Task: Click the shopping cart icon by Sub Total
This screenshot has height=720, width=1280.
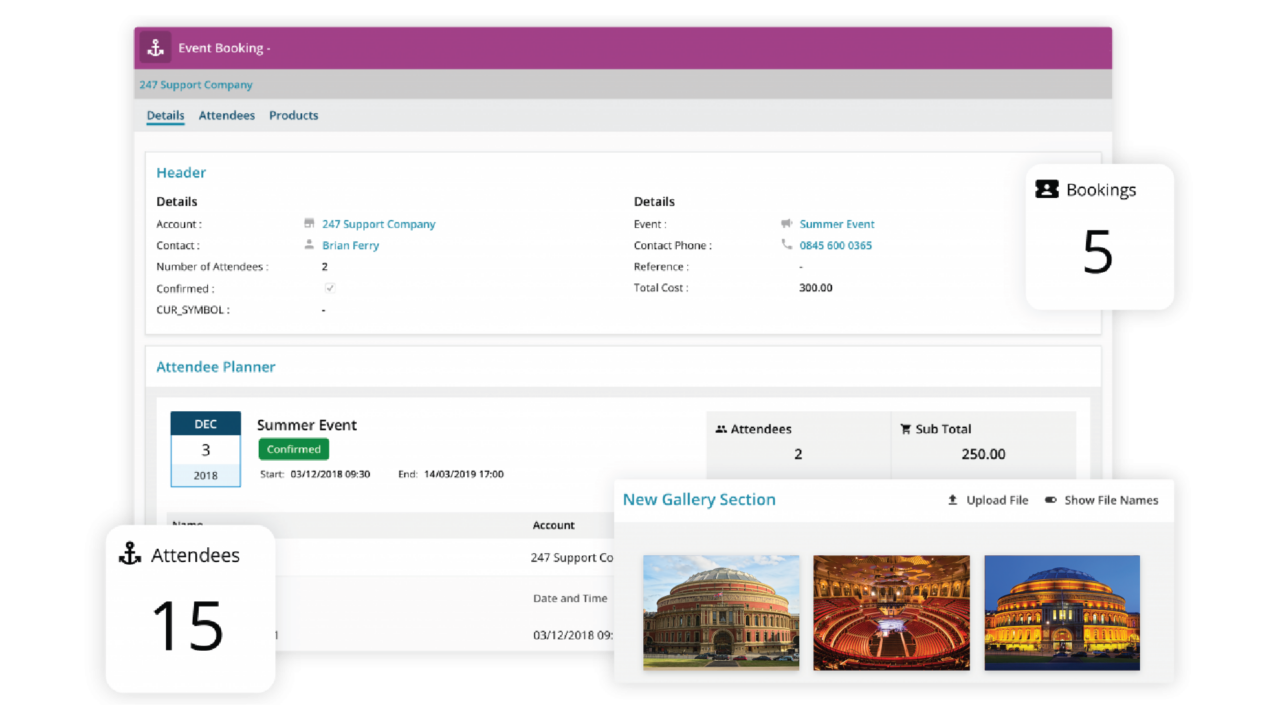Action: [x=905, y=429]
